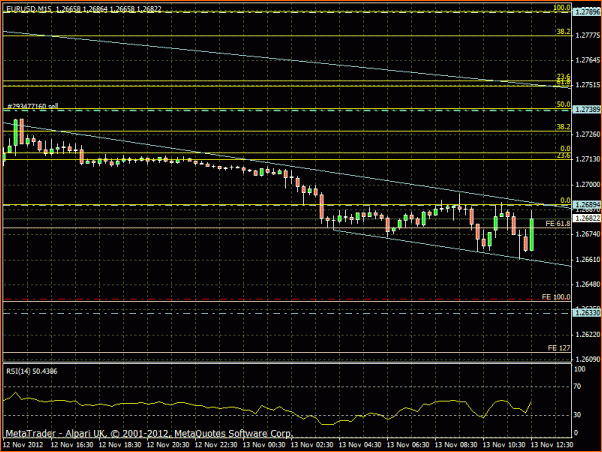
Task: Click the '13 Nov 04:30' time axis label
Action: (360, 445)
